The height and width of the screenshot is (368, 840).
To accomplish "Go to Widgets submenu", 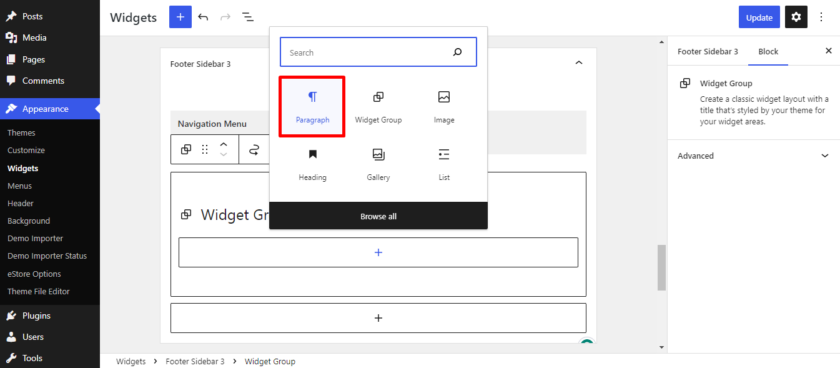I will (23, 168).
